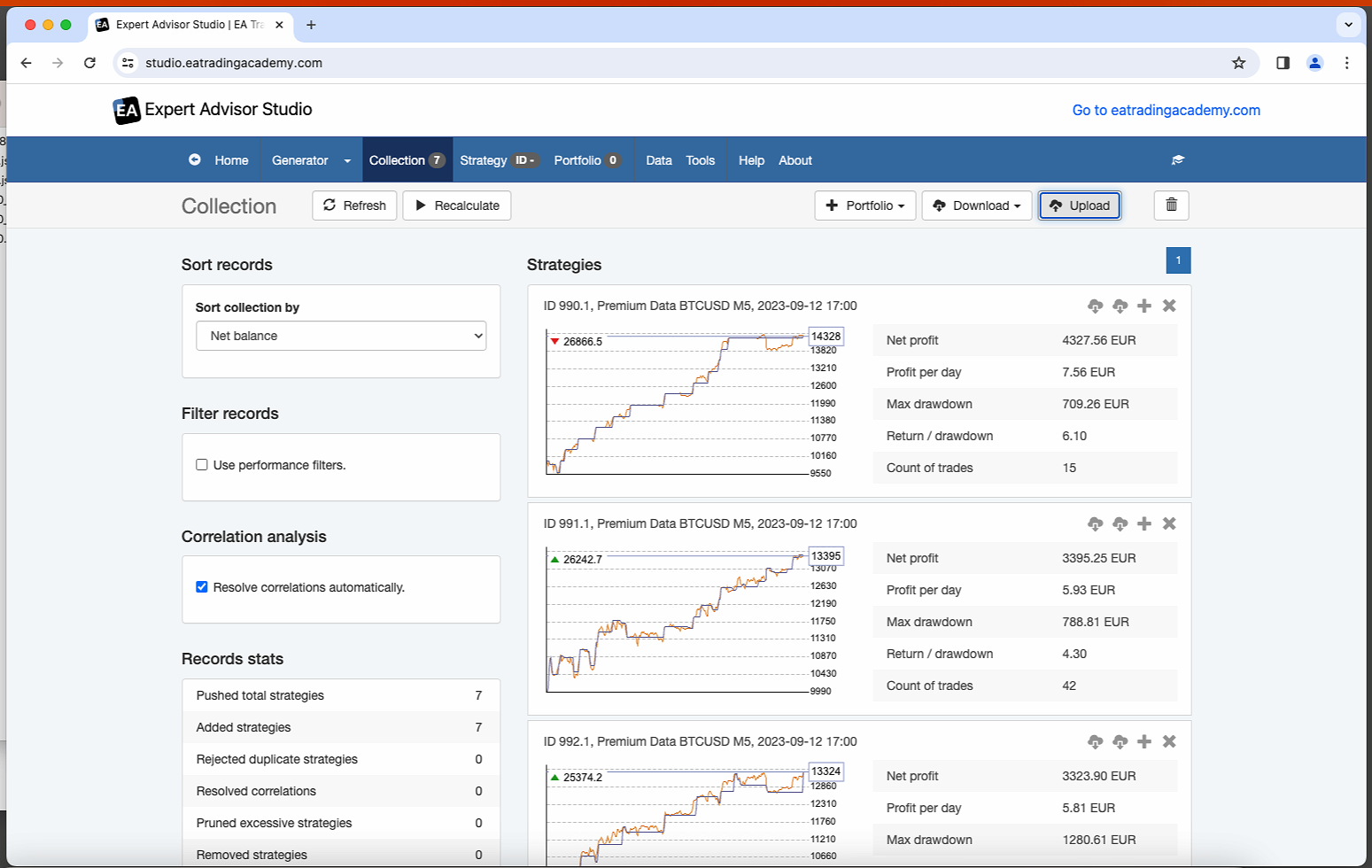The image size is (1372, 868).
Task: Open the browser side panel icon
Action: (1283, 63)
